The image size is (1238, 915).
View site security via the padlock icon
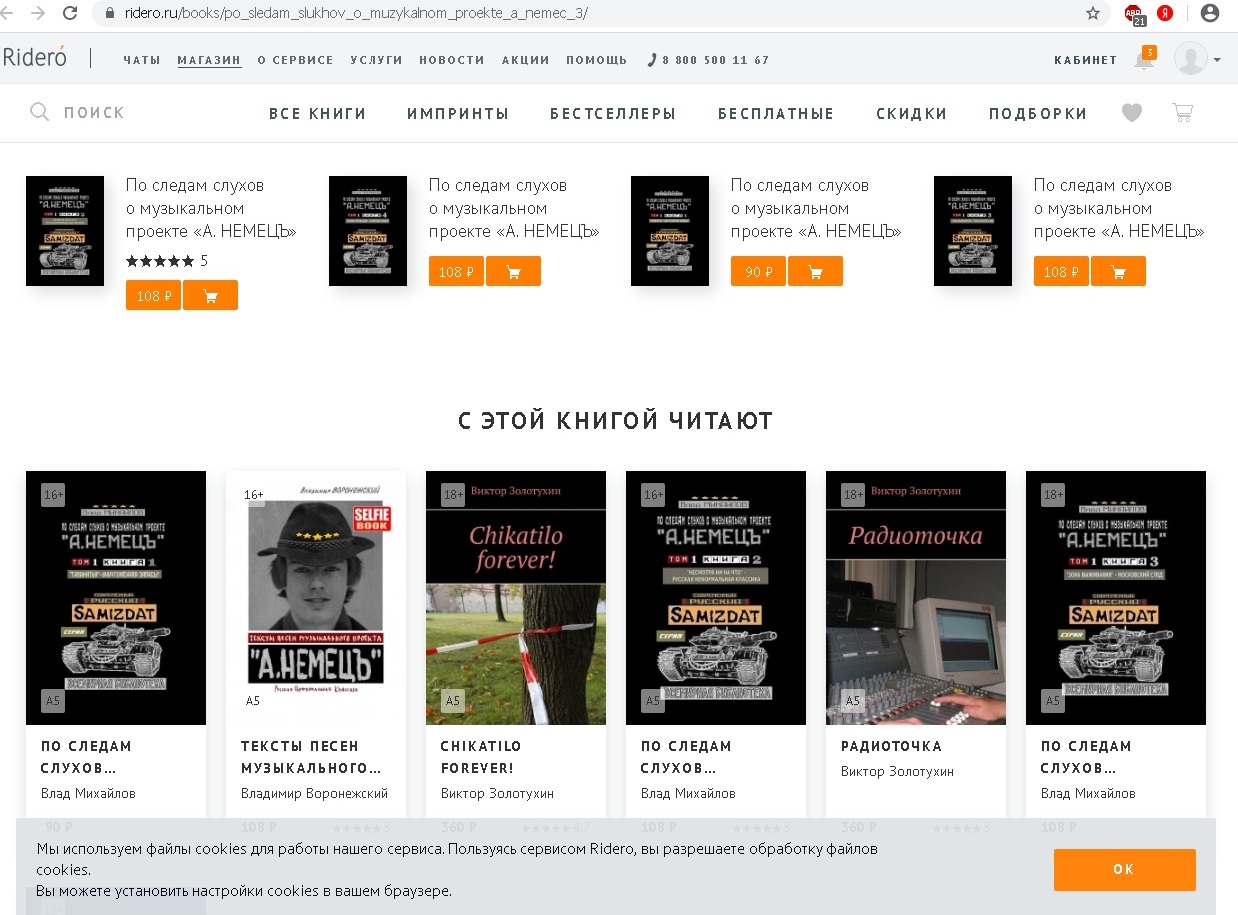point(111,13)
